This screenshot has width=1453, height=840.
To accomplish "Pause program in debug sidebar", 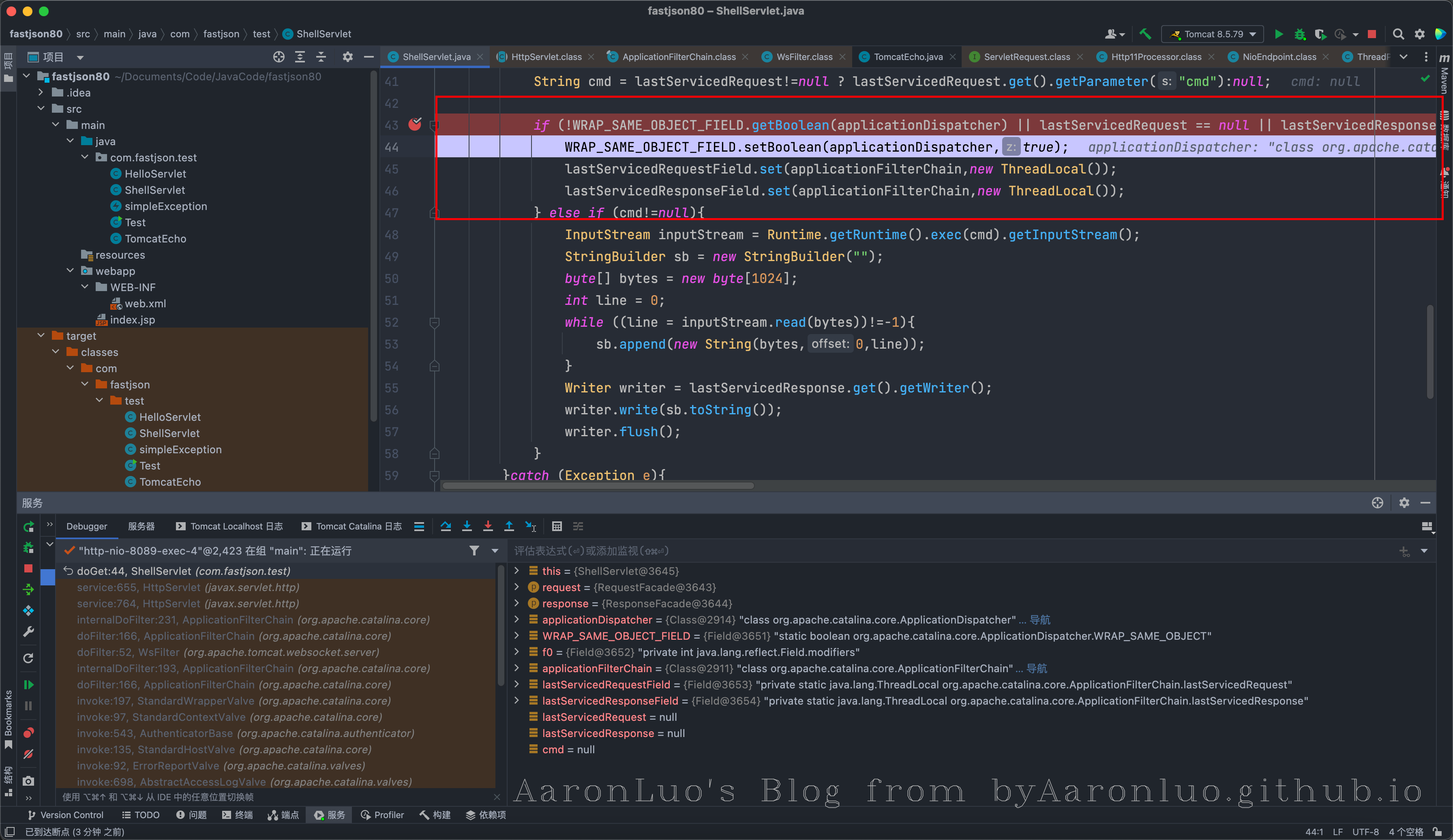I will 28,706.
